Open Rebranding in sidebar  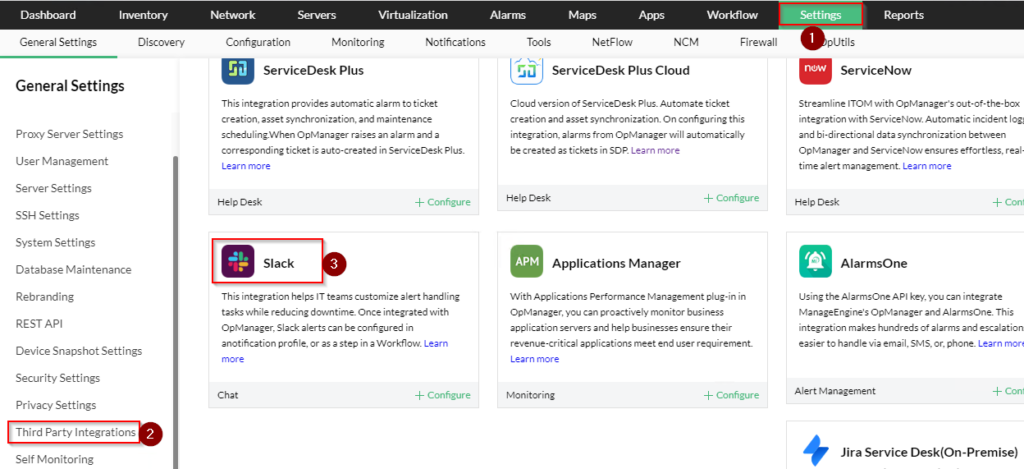[x=44, y=297]
